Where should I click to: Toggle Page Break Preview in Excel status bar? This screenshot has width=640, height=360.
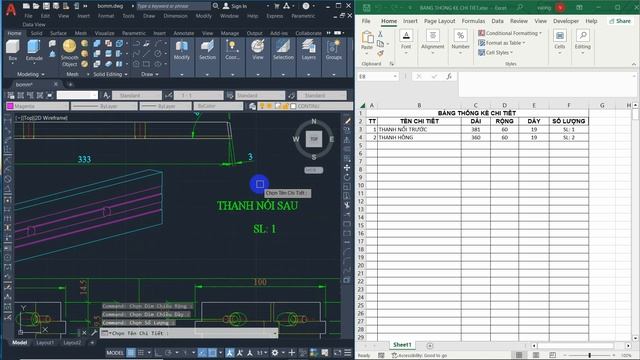pyautogui.click(x=553, y=355)
